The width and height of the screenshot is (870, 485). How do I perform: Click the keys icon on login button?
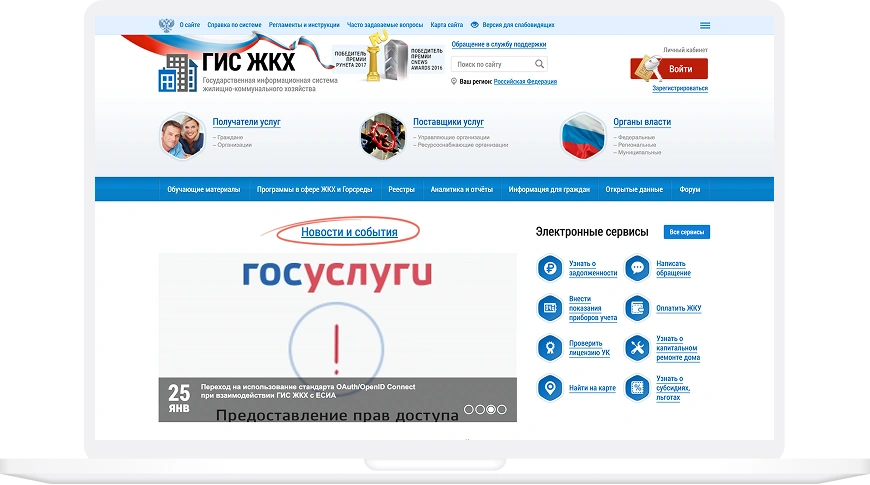(x=647, y=68)
